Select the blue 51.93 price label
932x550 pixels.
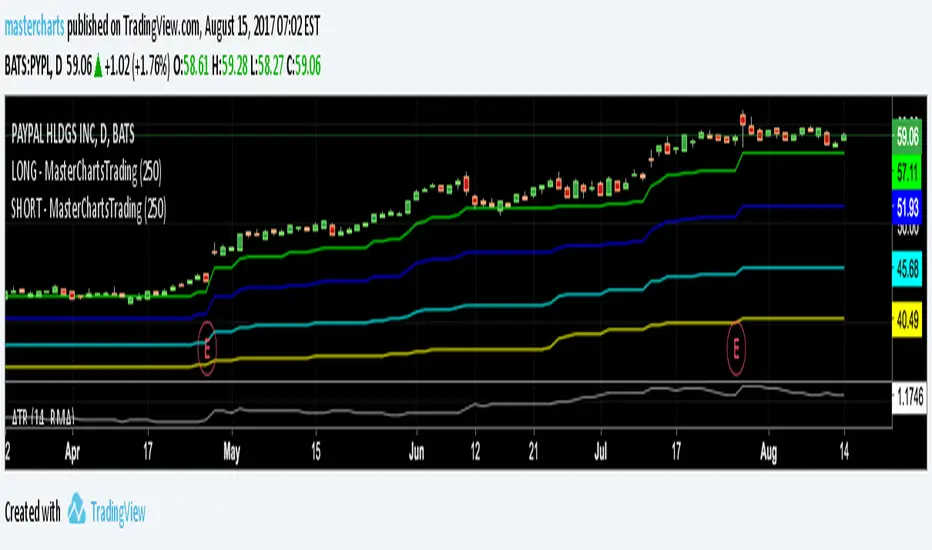(x=907, y=208)
